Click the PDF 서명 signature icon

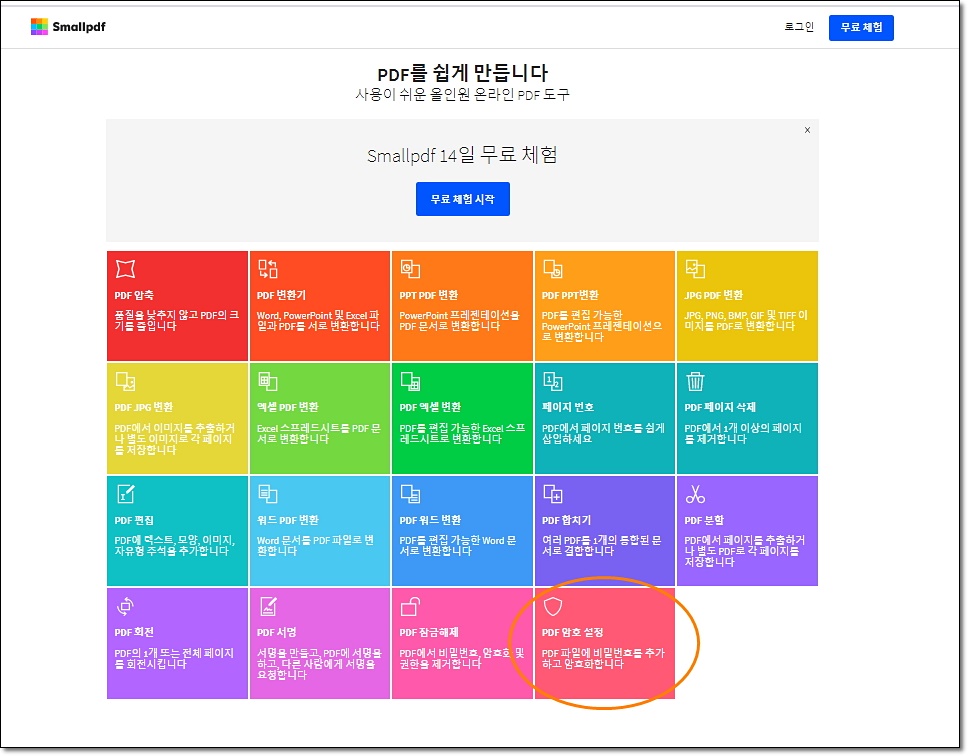268,606
